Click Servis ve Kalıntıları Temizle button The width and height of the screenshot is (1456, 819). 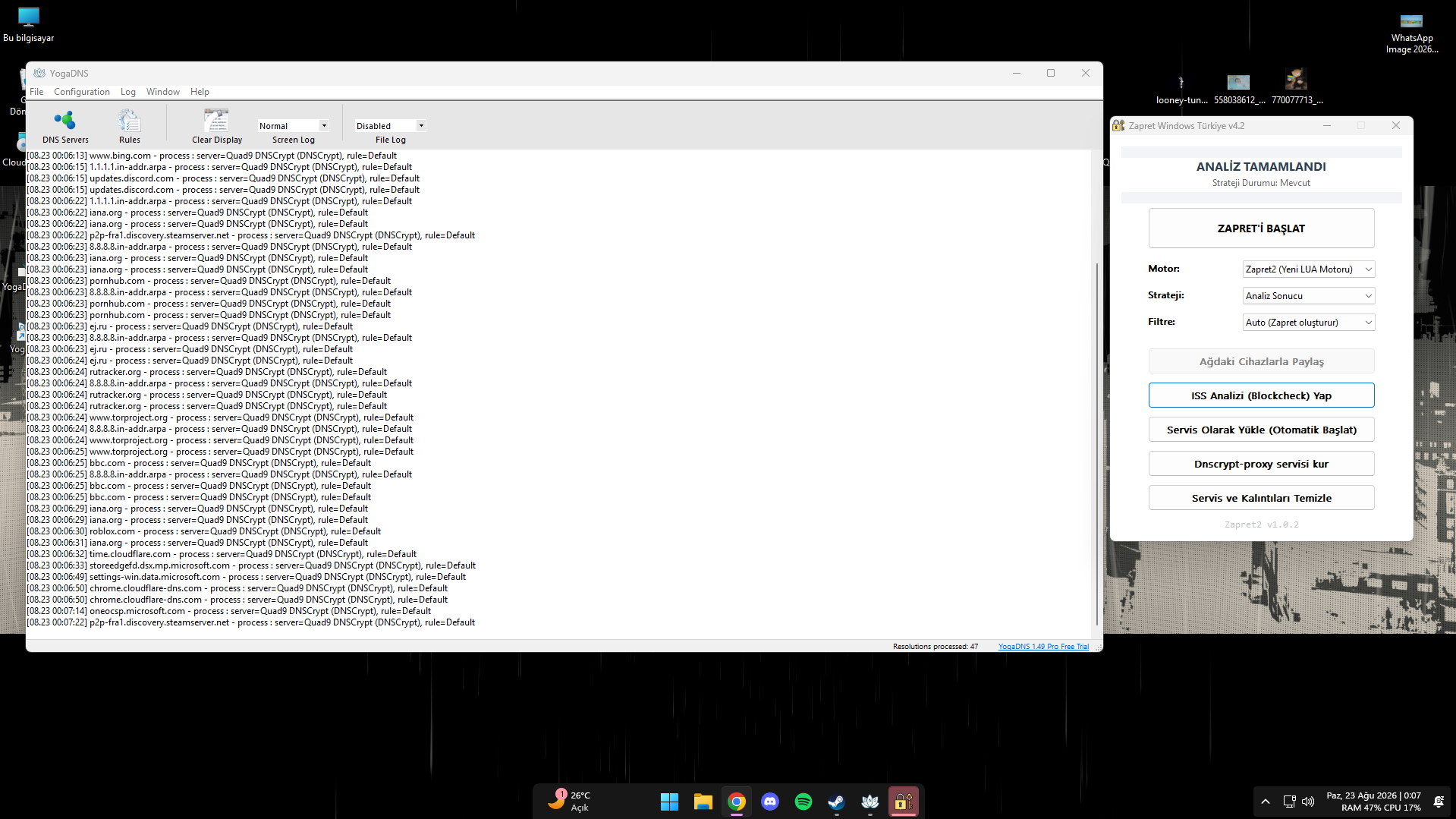(x=1261, y=498)
